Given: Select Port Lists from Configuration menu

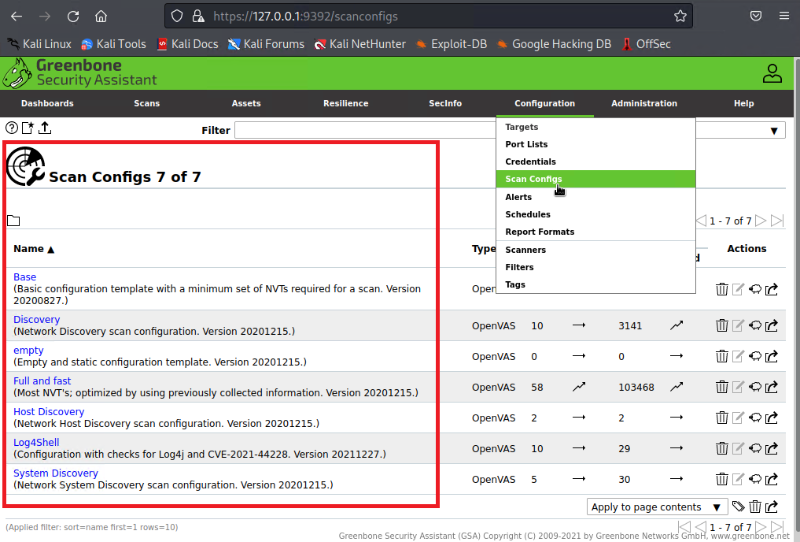Looking at the screenshot, I should point(526,144).
